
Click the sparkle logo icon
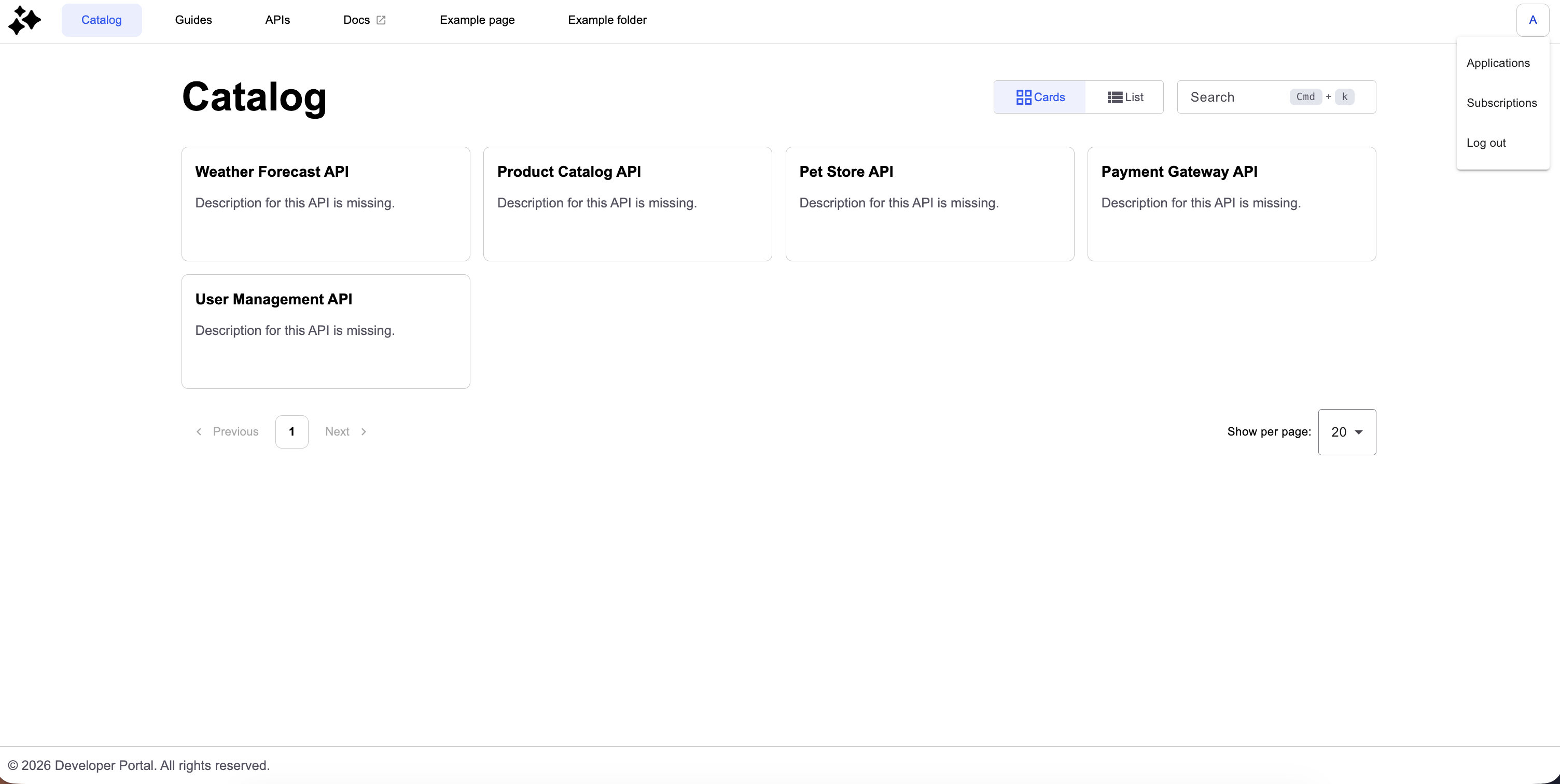pos(24,20)
